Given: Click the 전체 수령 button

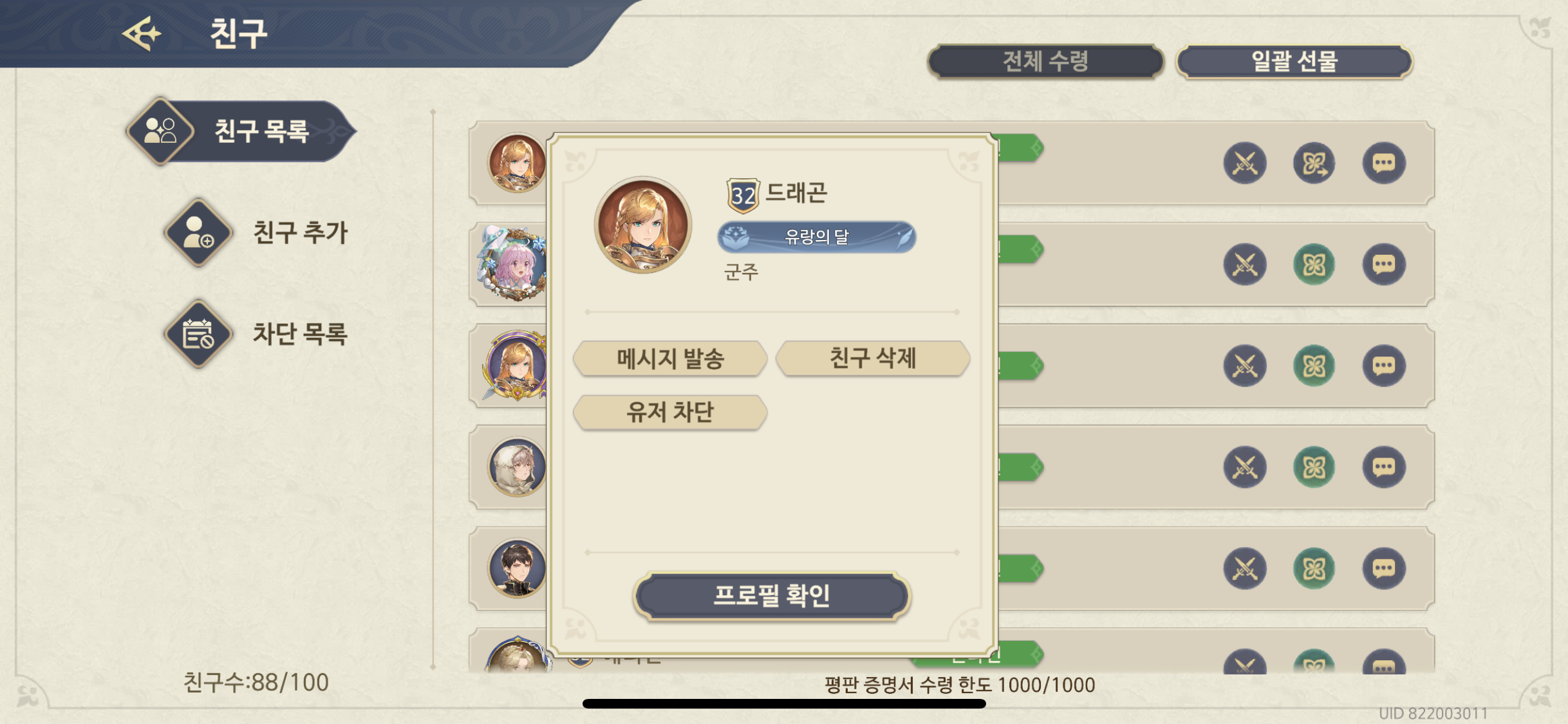Looking at the screenshot, I should (1045, 62).
